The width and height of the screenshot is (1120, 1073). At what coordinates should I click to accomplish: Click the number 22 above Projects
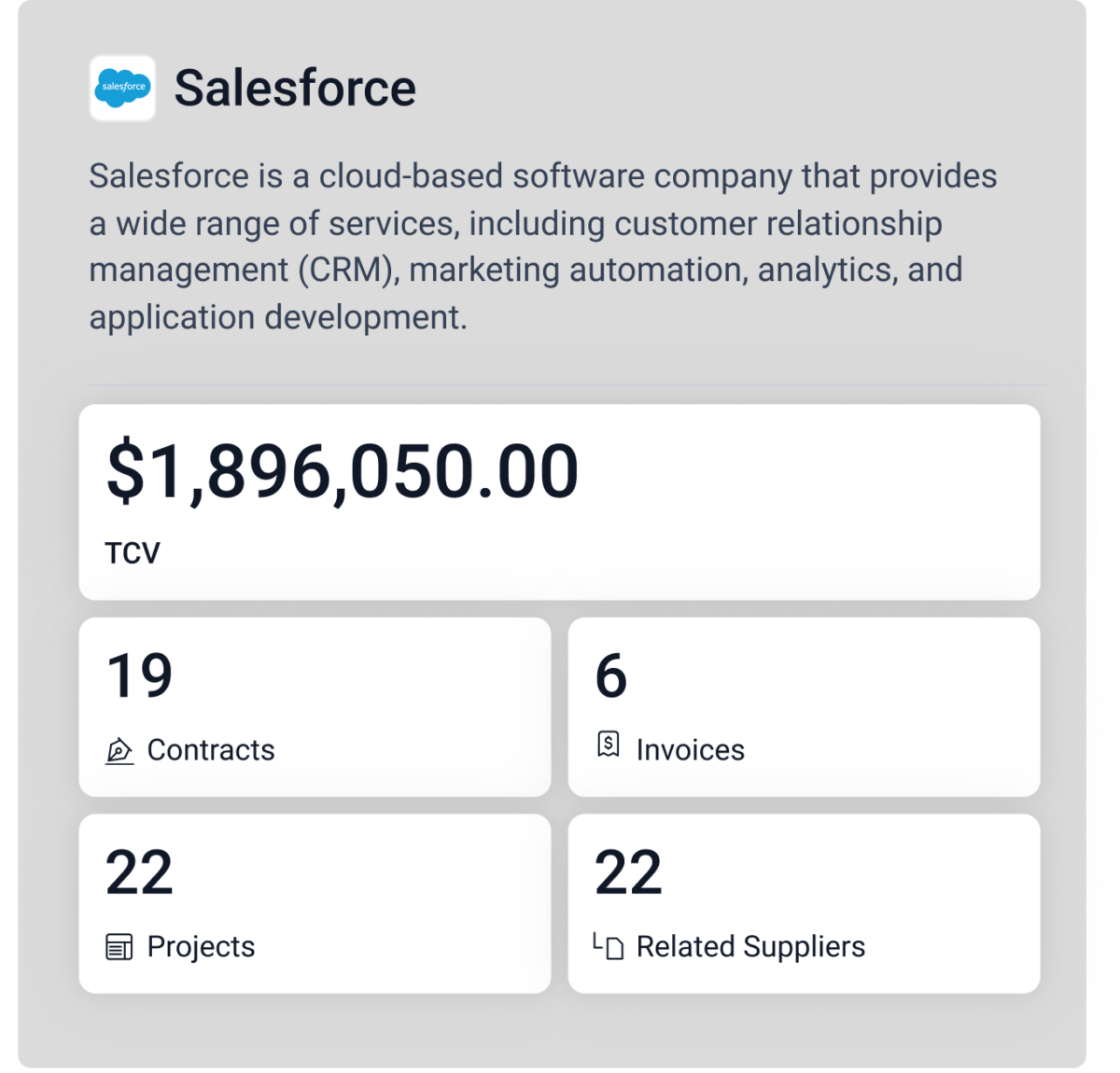click(139, 872)
